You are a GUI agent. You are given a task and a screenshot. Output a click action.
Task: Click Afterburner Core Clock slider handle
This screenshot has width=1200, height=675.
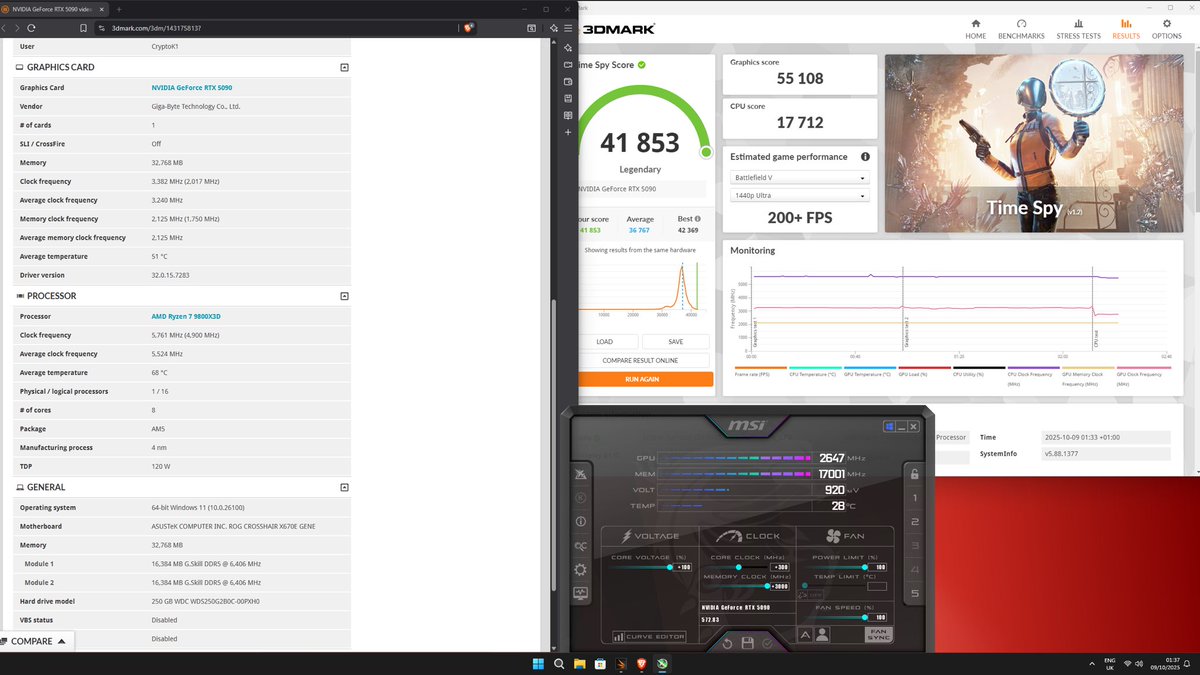coord(739,567)
